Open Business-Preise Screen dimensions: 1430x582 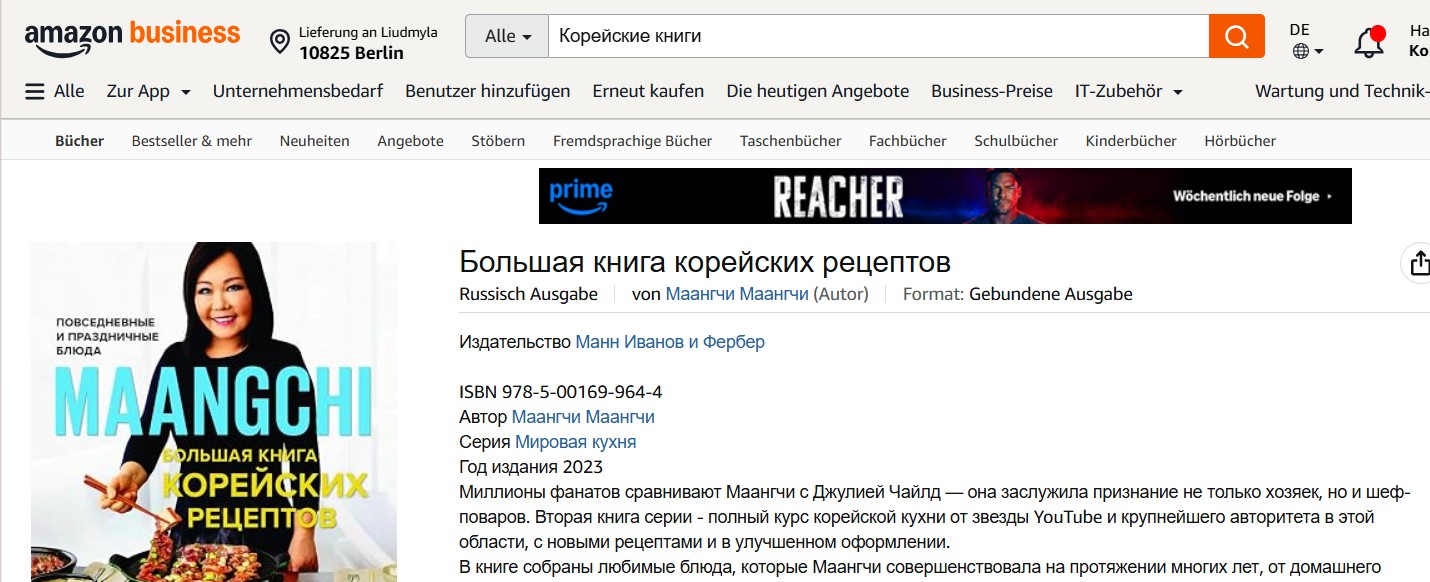992,91
